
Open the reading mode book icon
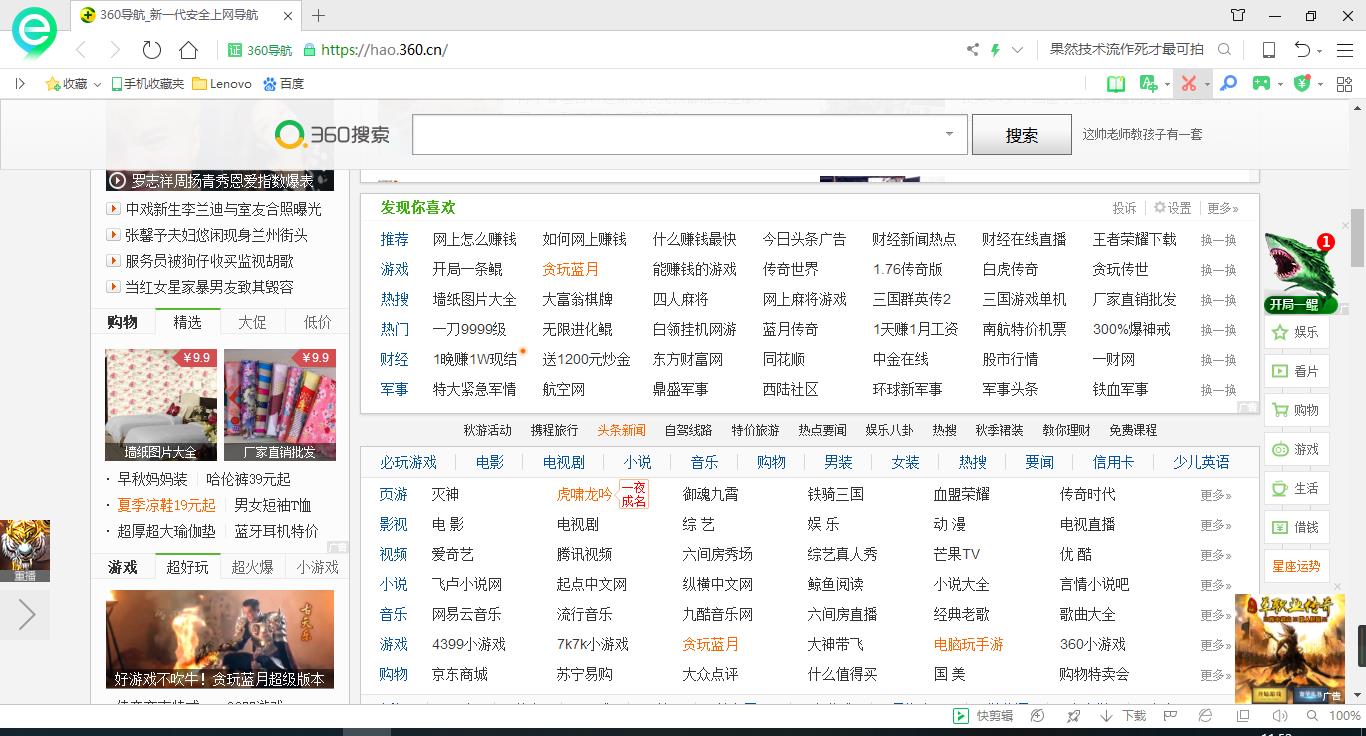pos(1115,84)
